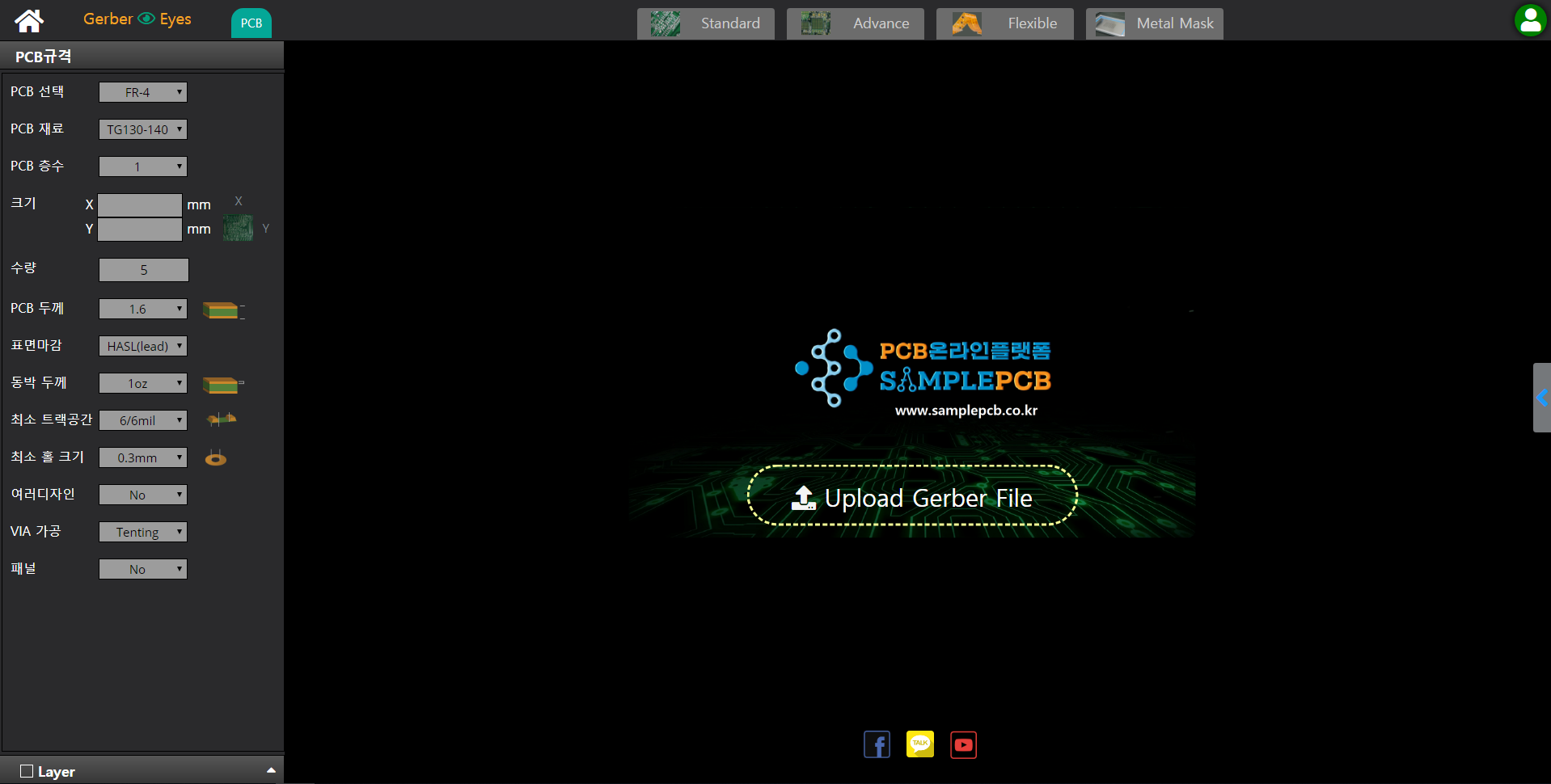The height and width of the screenshot is (784, 1551).
Task: Expand the right side panel arrow
Action: [x=1541, y=398]
